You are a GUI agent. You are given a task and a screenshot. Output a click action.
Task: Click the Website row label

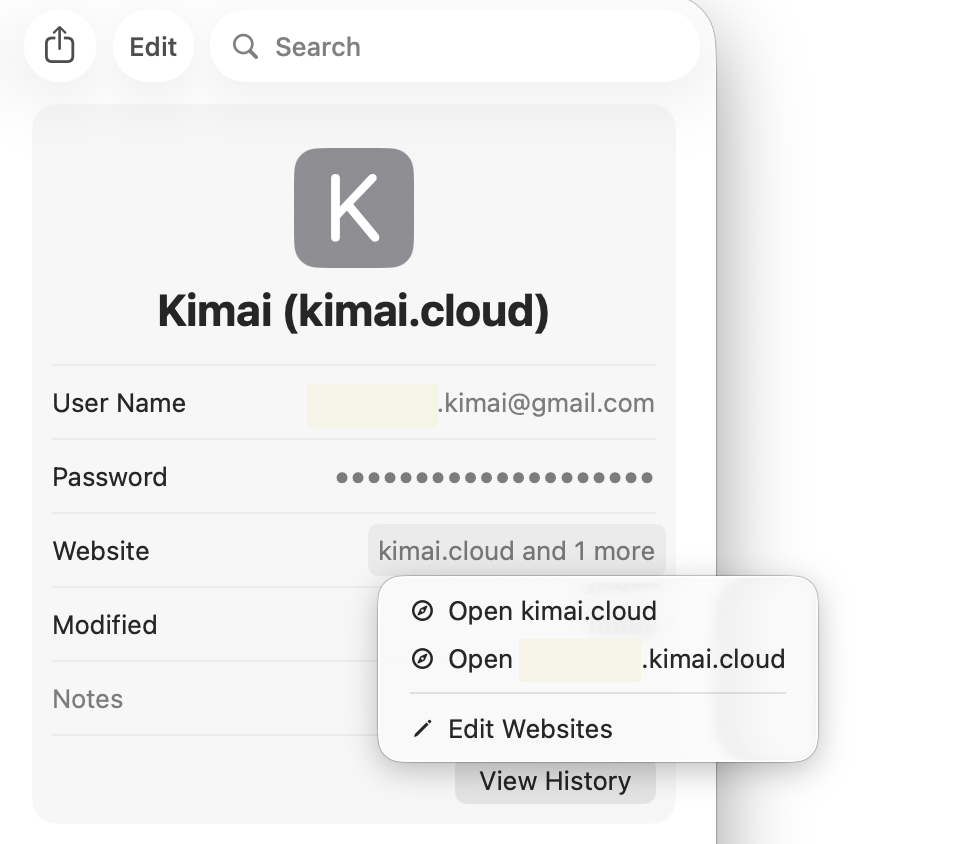[x=101, y=551]
